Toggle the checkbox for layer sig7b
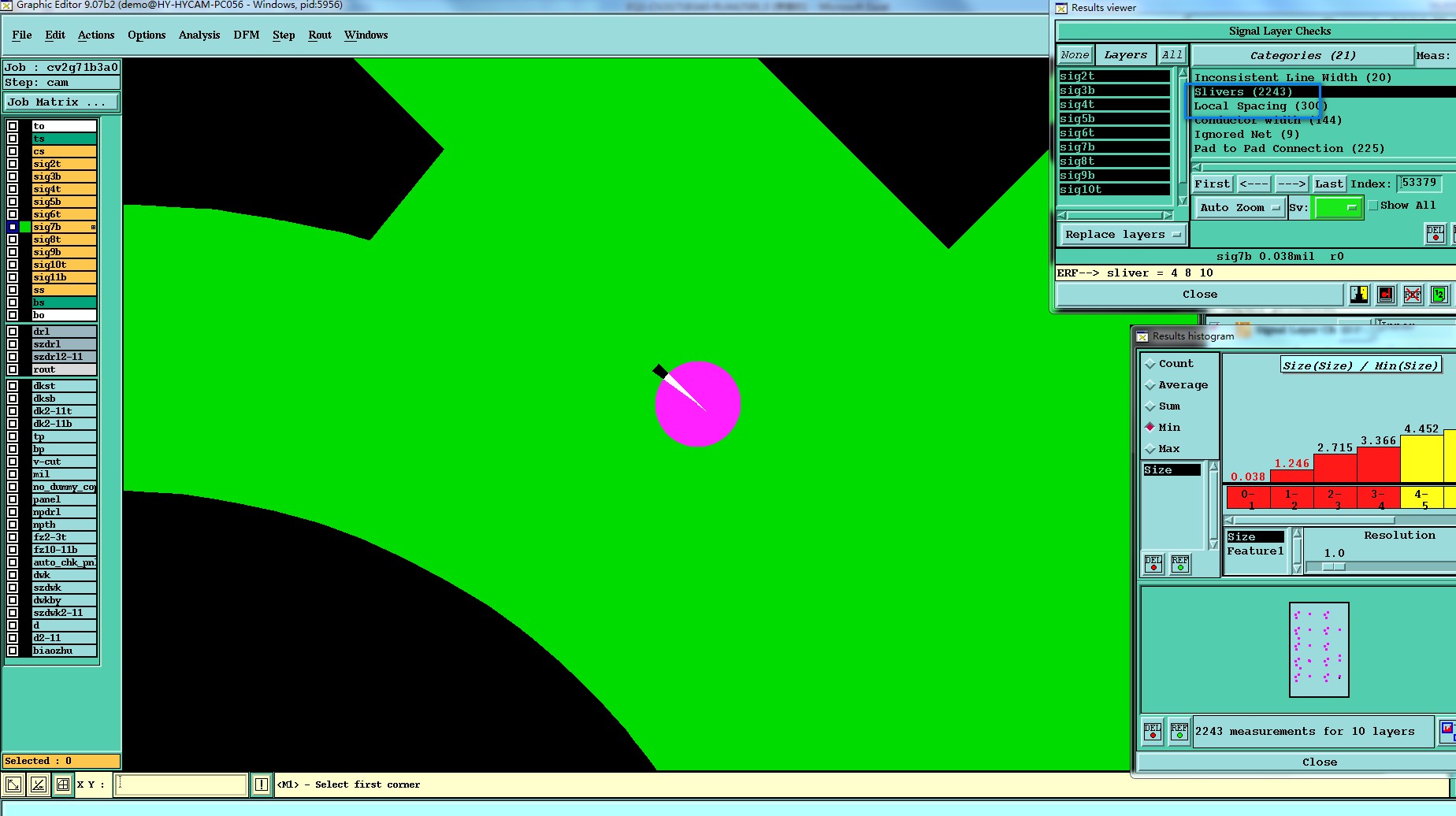This screenshot has height=816, width=1456. [x=13, y=227]
